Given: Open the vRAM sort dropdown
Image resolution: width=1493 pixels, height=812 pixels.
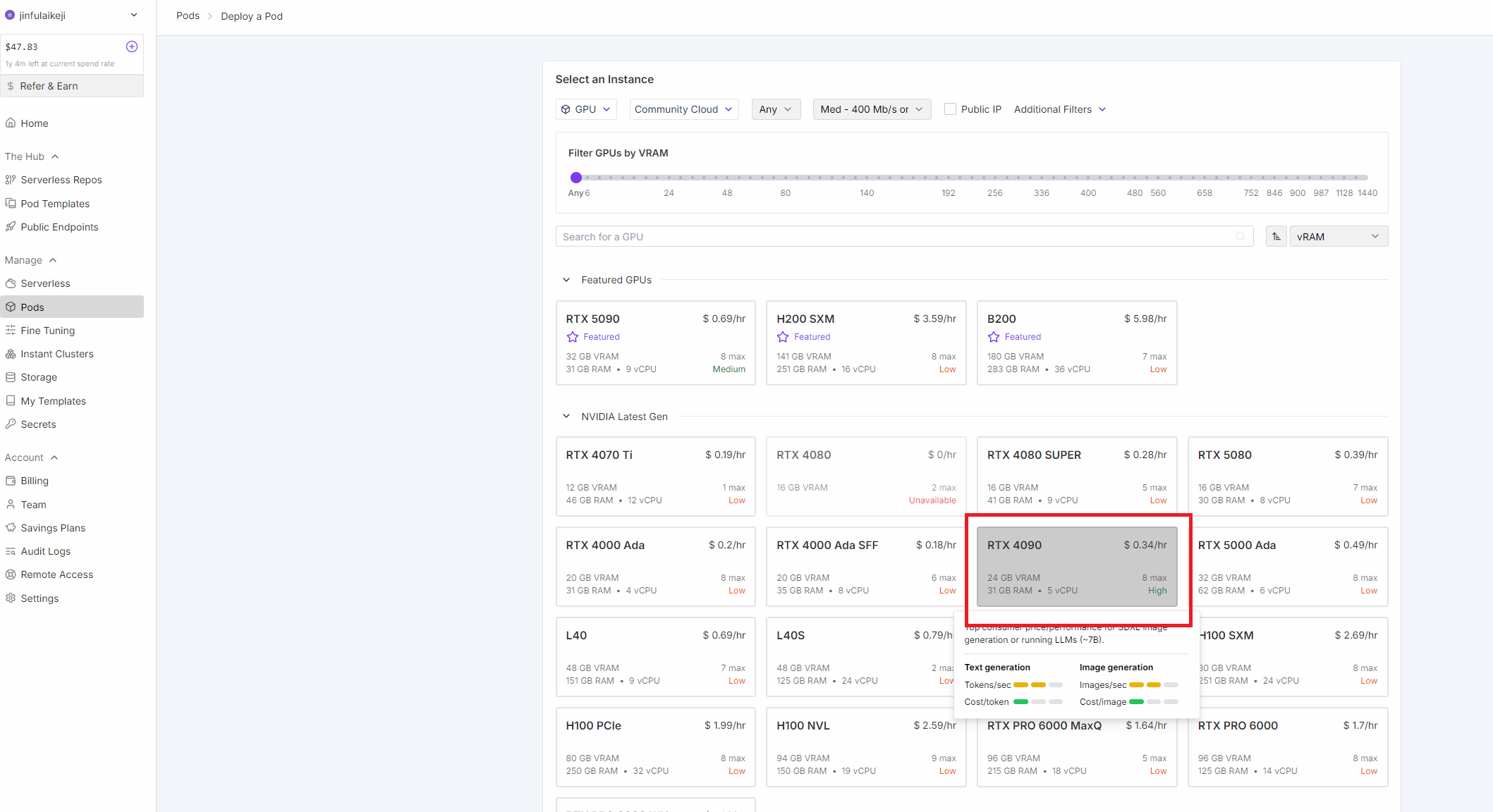Looking at the screenshot, I should [x=1338, y=237].
